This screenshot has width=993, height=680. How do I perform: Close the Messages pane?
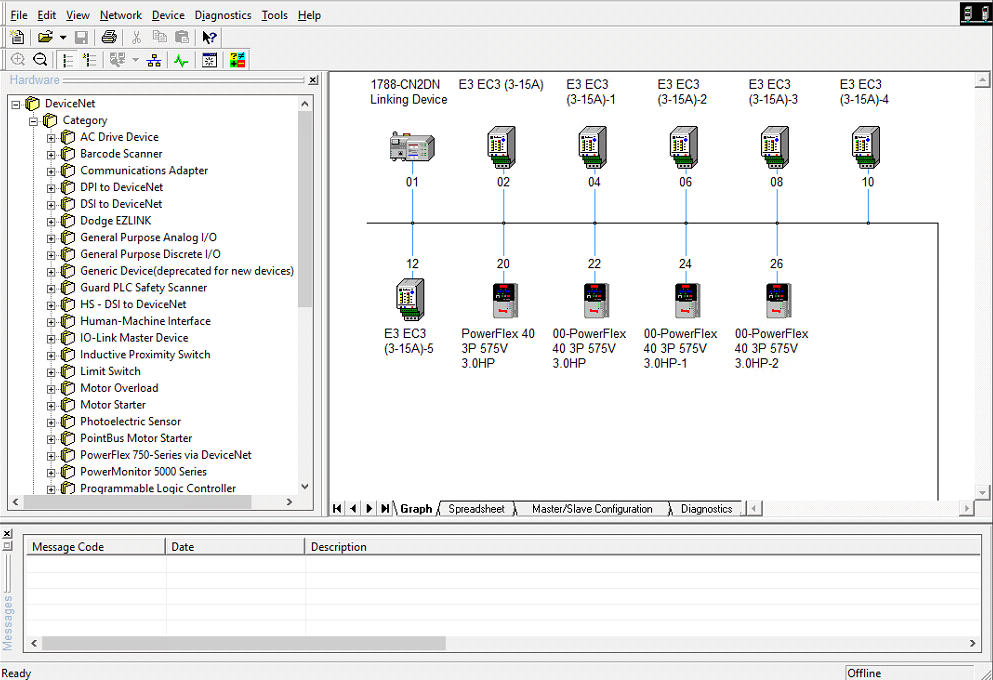[8, 534]
